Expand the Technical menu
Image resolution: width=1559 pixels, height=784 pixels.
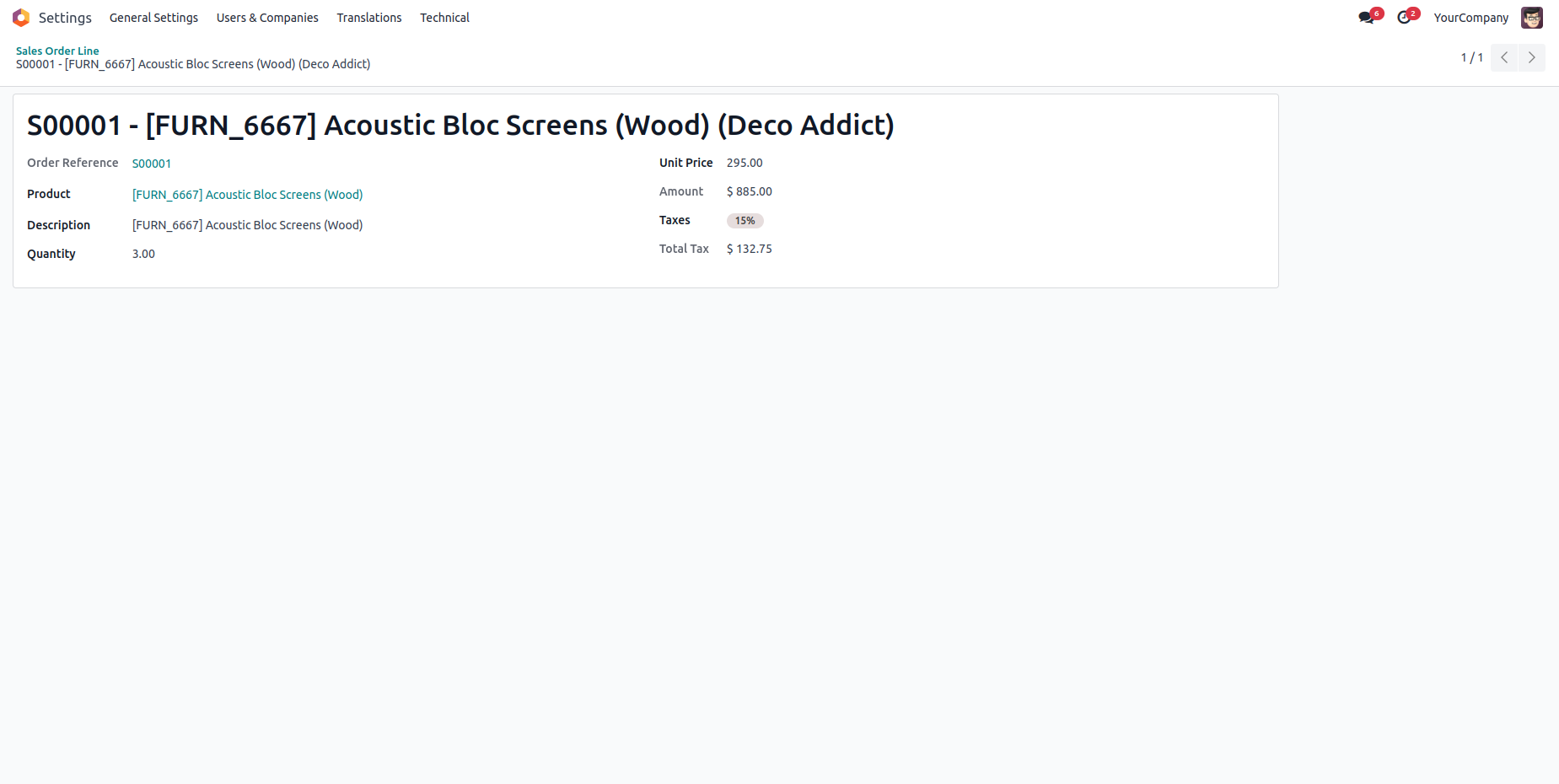[444, 18]
